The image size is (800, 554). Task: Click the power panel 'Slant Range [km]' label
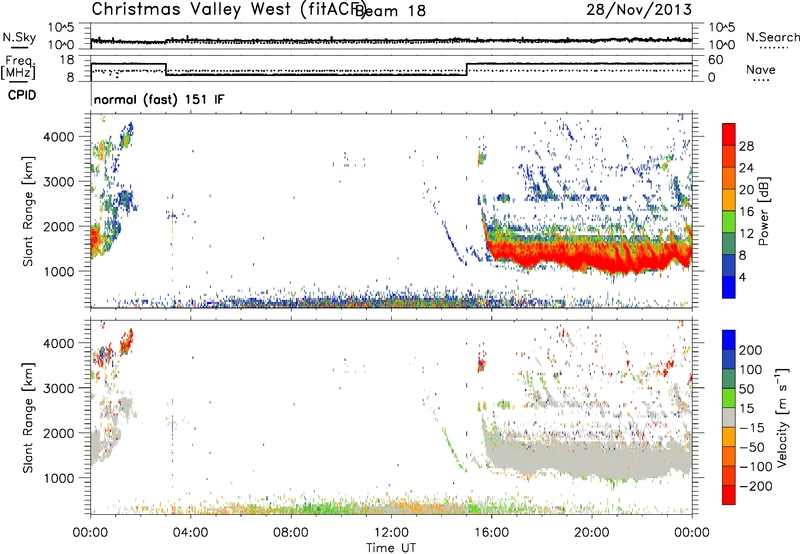click(28, 211)
